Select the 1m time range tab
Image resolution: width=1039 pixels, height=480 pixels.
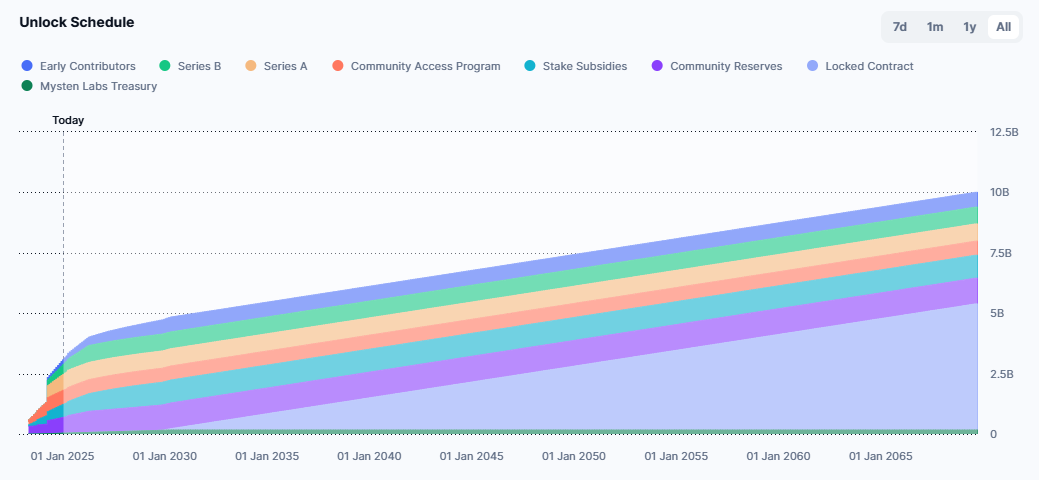point(934,27)
